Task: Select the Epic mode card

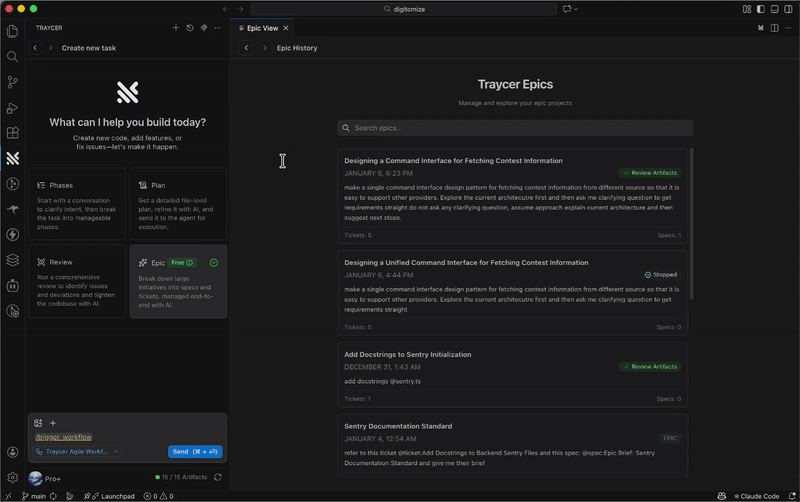Action: pyautogui.click(x=178, y=281)
